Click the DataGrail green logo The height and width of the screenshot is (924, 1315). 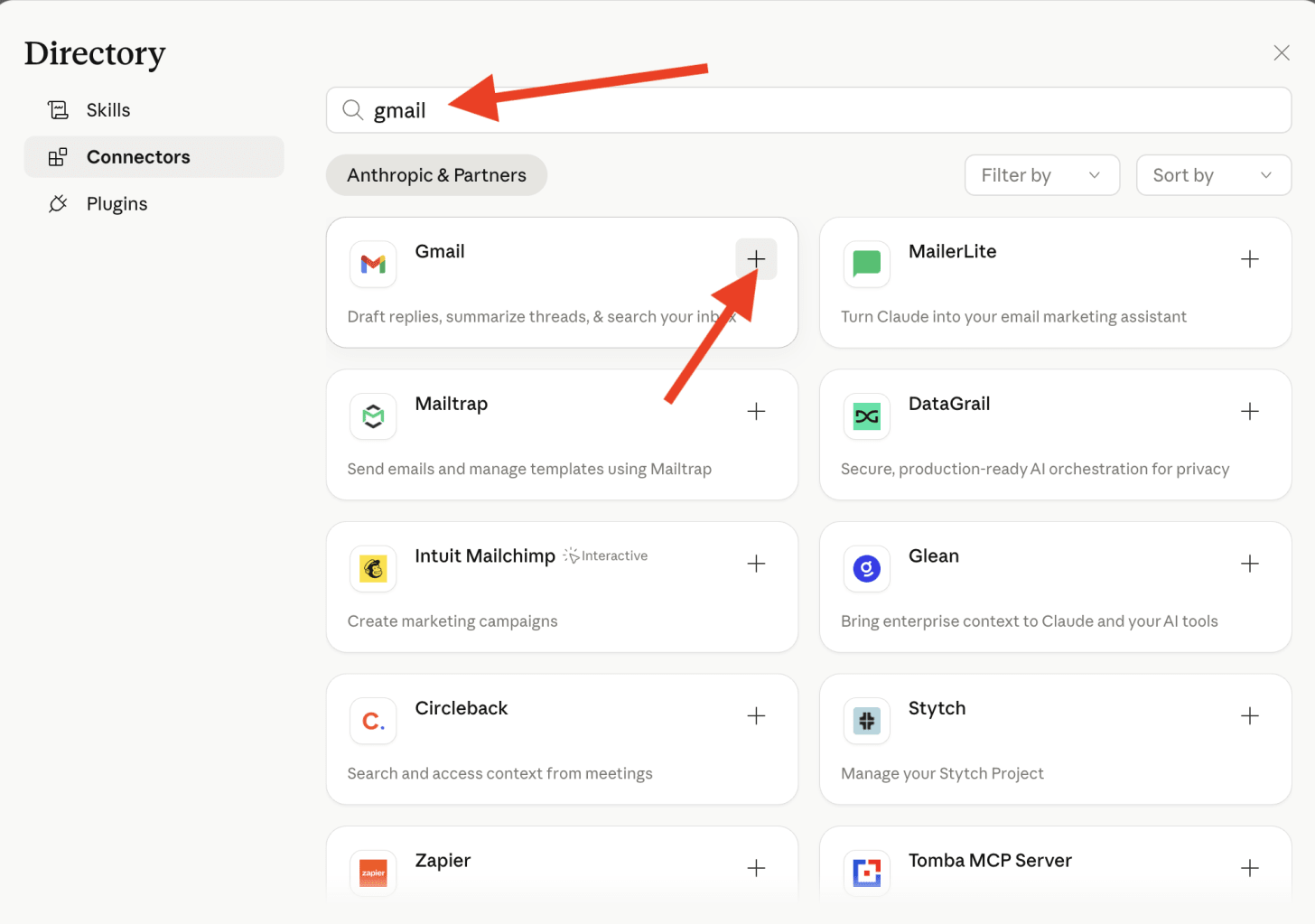(x=866, y=416)
